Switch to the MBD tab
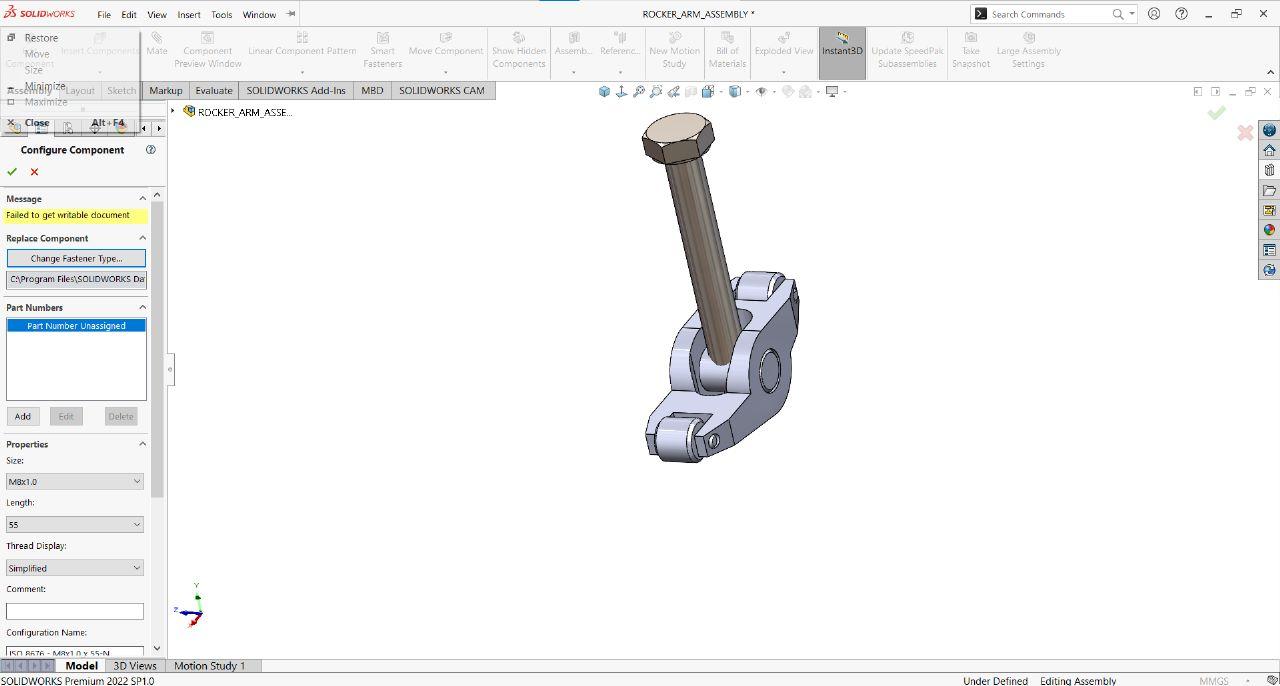Viewport: 1280px width, 686px height. [x=372, y=90]
